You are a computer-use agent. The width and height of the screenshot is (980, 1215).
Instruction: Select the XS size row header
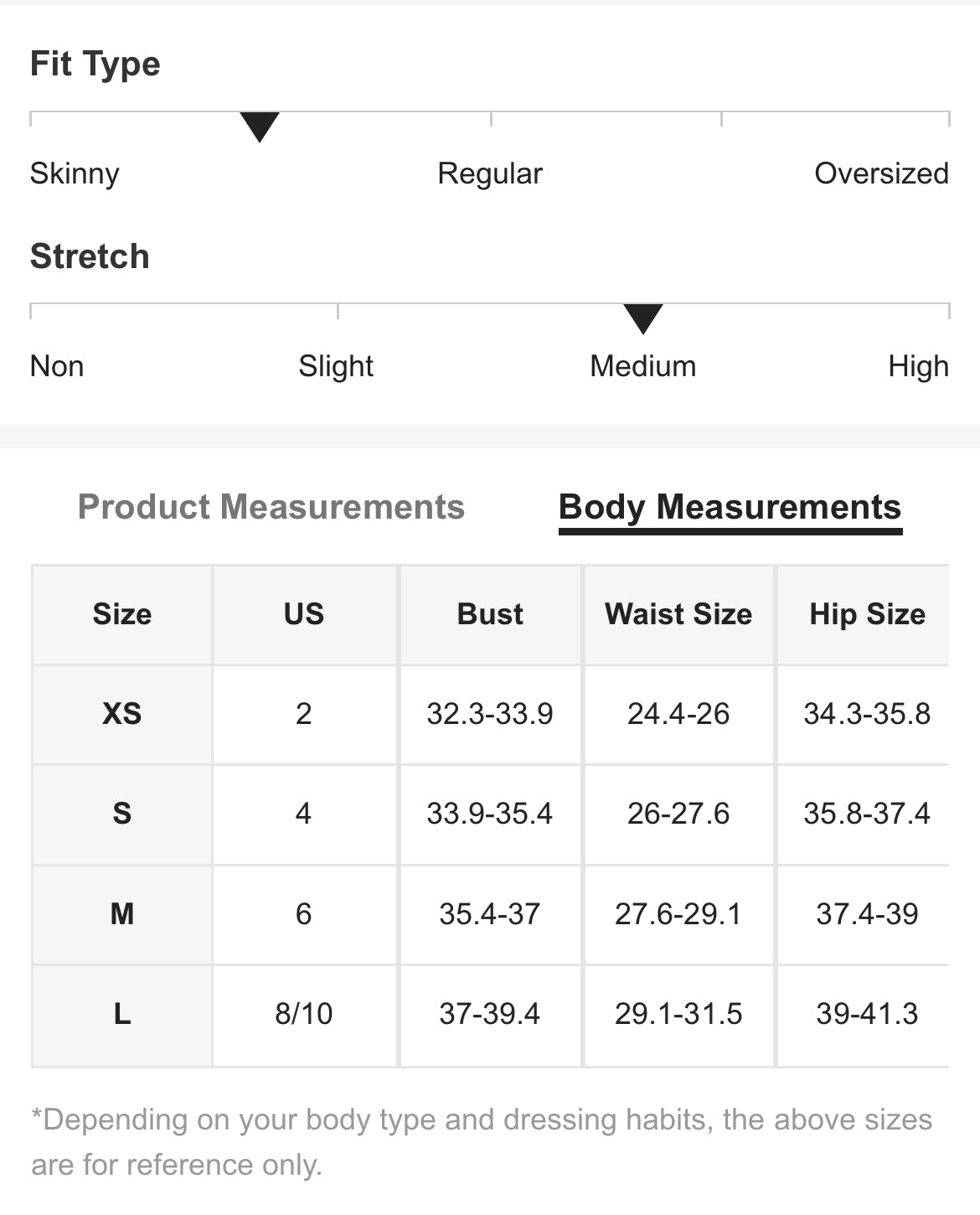(x=122, y=714)
